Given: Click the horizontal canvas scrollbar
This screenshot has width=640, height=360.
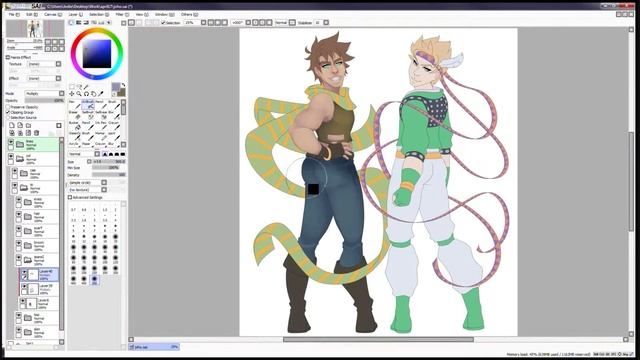Looking at the screenshot, I should (x=378, y=340).
